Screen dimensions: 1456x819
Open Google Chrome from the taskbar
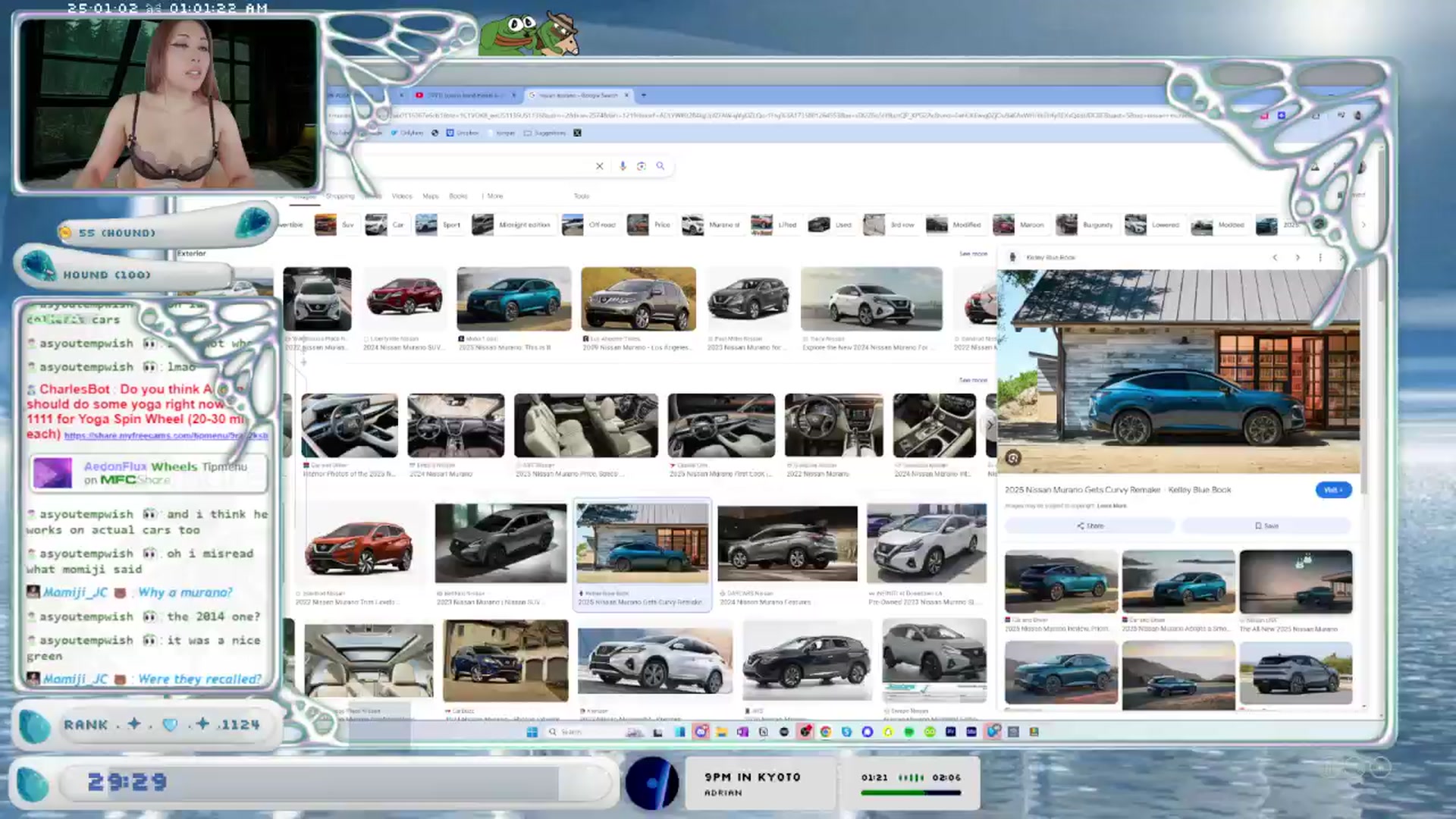826,732
